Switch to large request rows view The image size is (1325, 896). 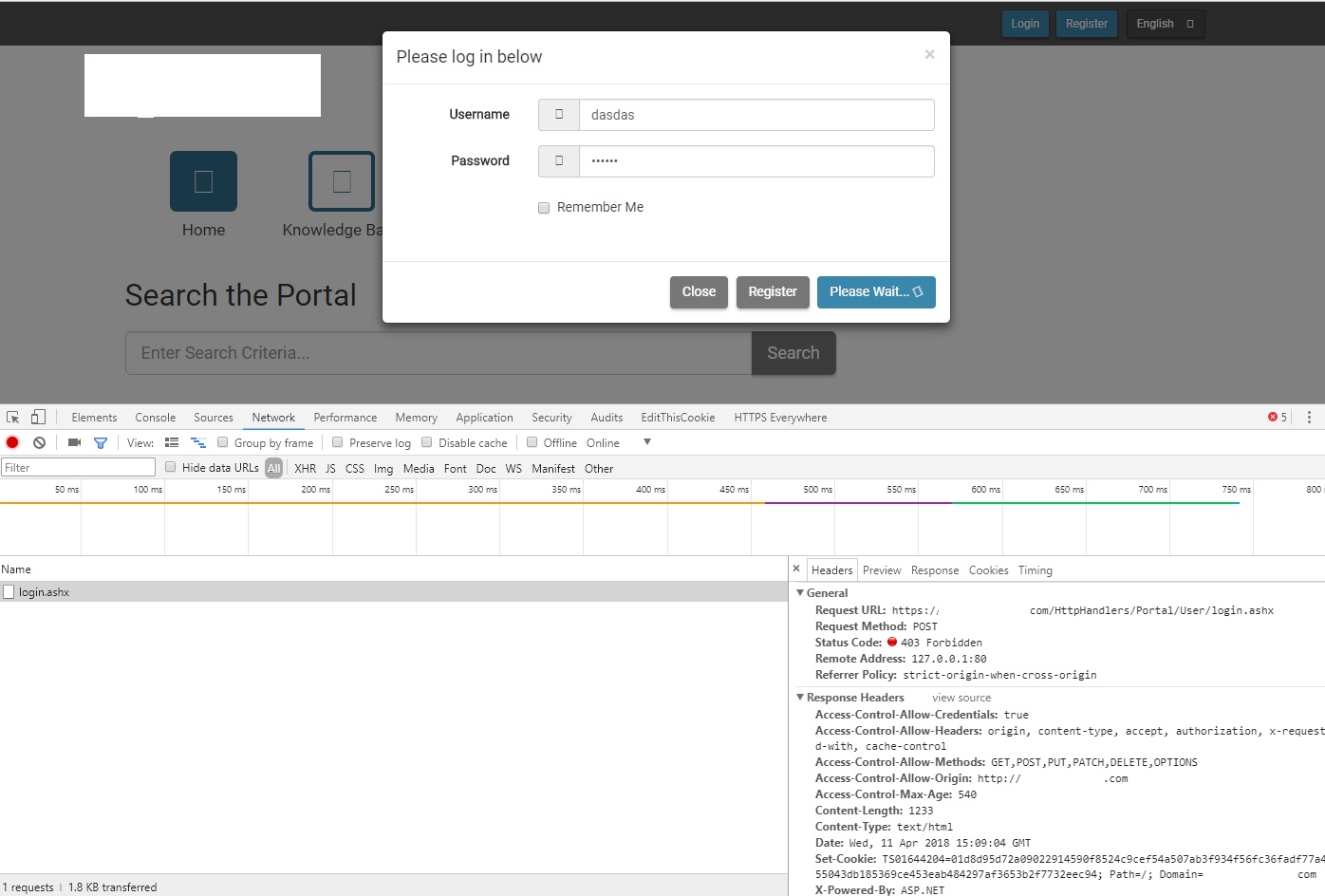(x=172, y=443)
